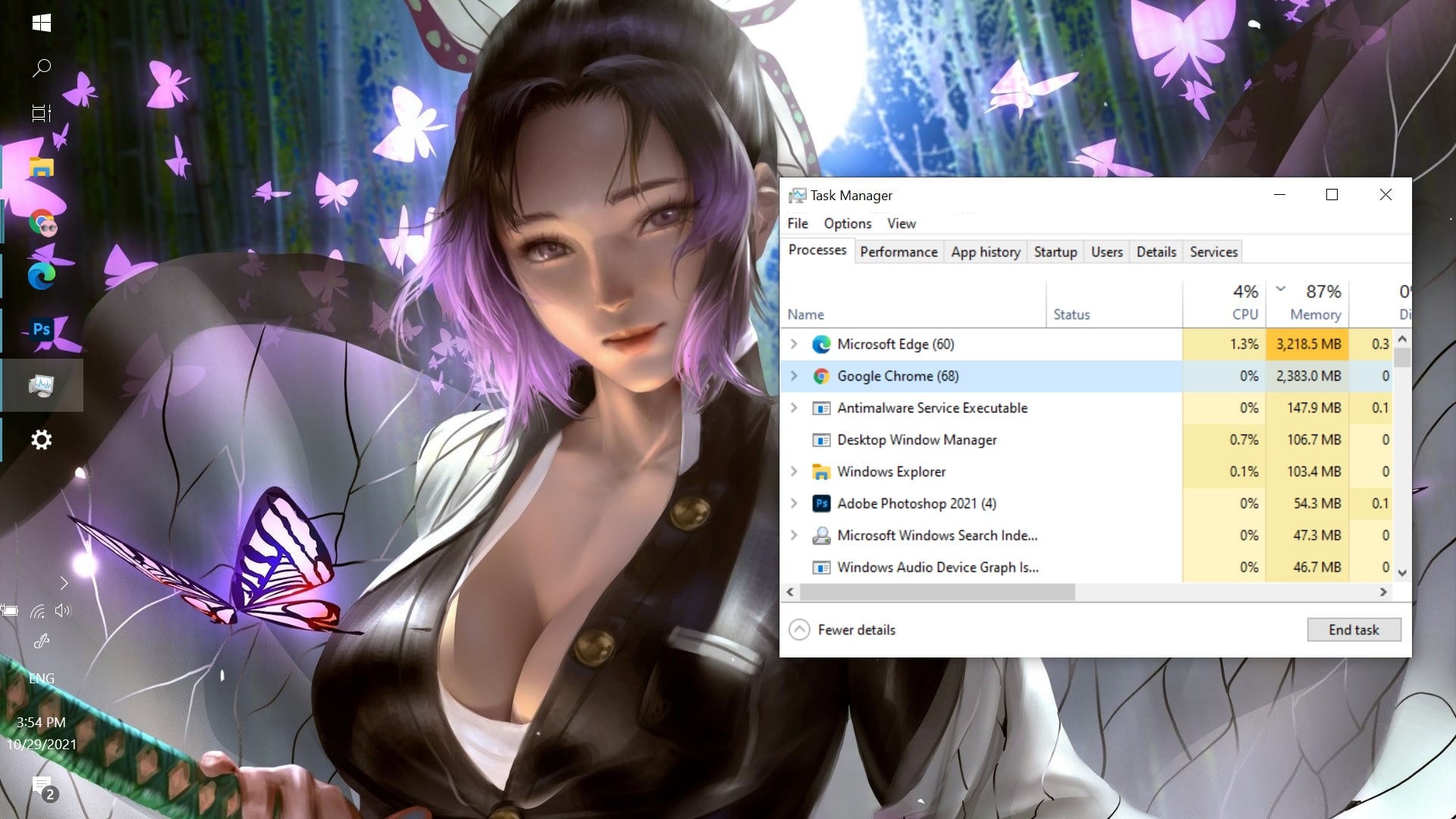The height and width of the screenshot is (819, 1456).
Task: Switch to Google Chrome on the taskbar
Action: [x=42, y=223]
